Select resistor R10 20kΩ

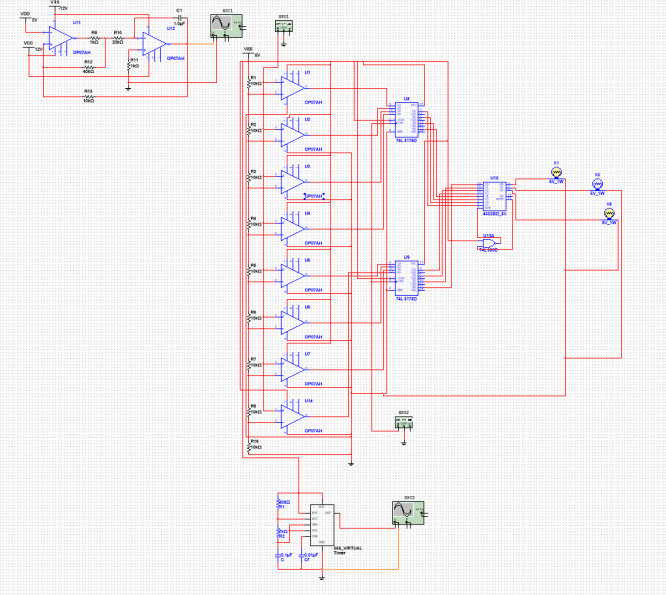tap(118, 38)
